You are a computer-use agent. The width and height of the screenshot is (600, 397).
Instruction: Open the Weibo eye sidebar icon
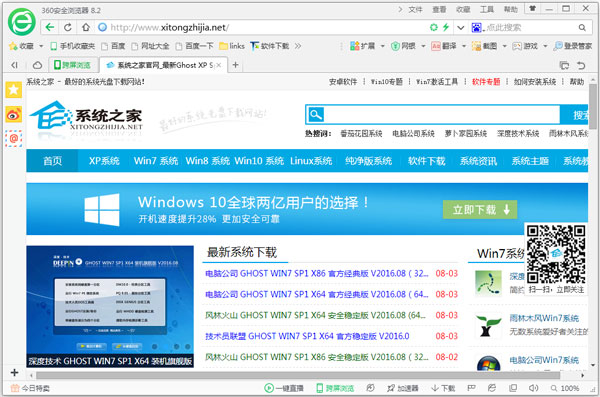click(x=13, y=114)
